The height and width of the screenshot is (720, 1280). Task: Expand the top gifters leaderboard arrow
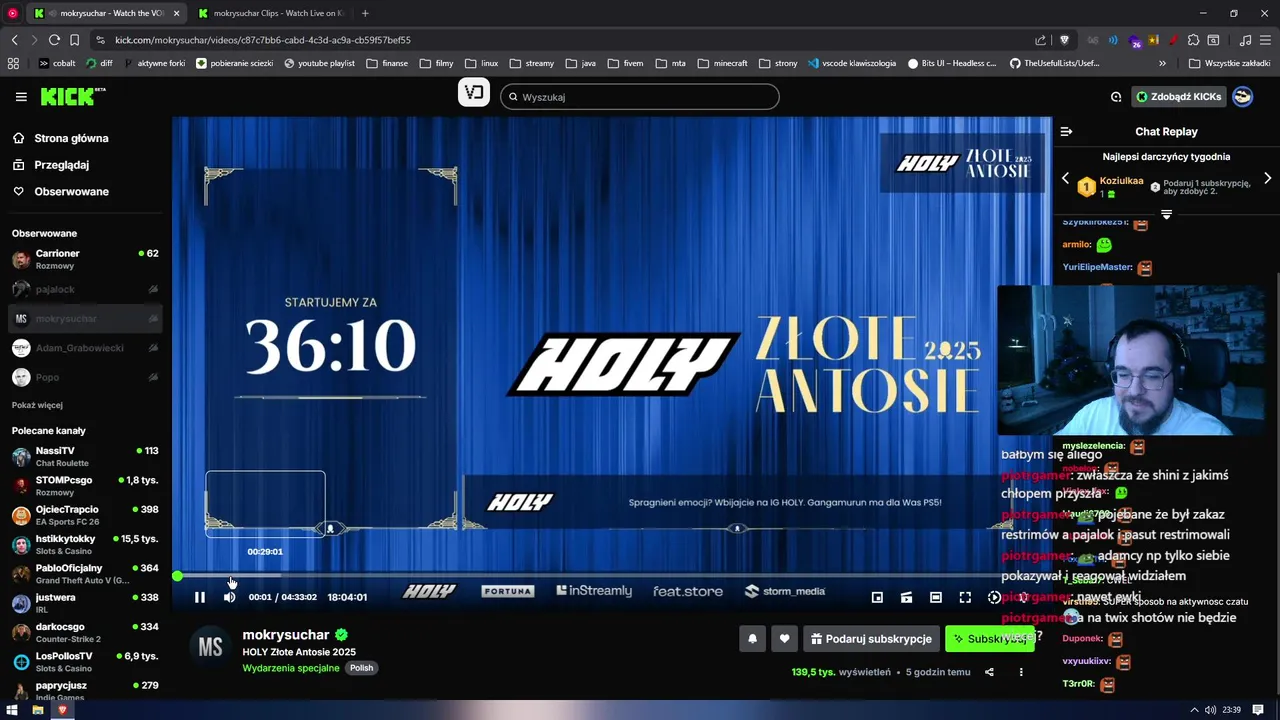point(1166,214)
